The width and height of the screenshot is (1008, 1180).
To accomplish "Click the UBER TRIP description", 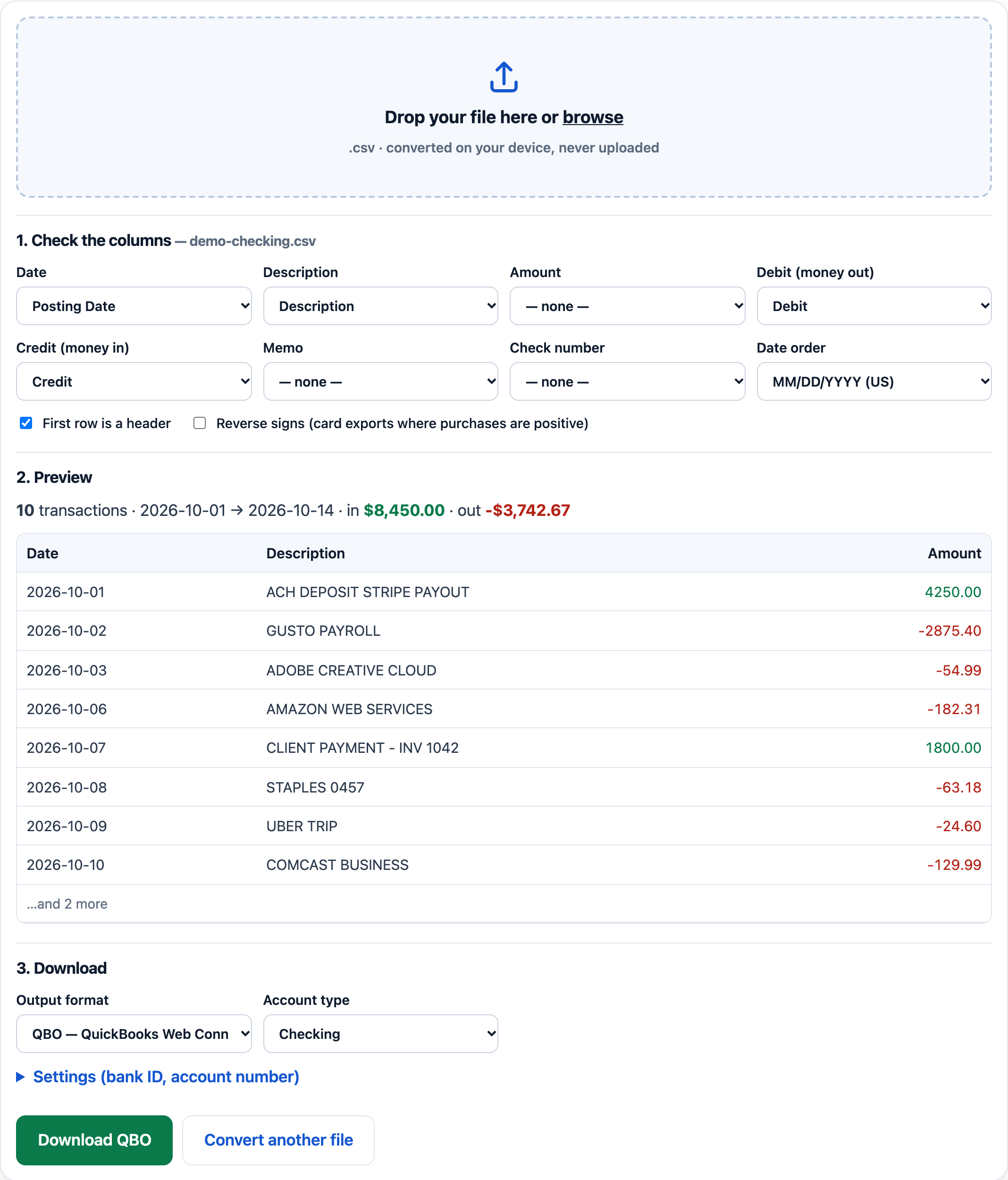I will (x=301, y=826).
